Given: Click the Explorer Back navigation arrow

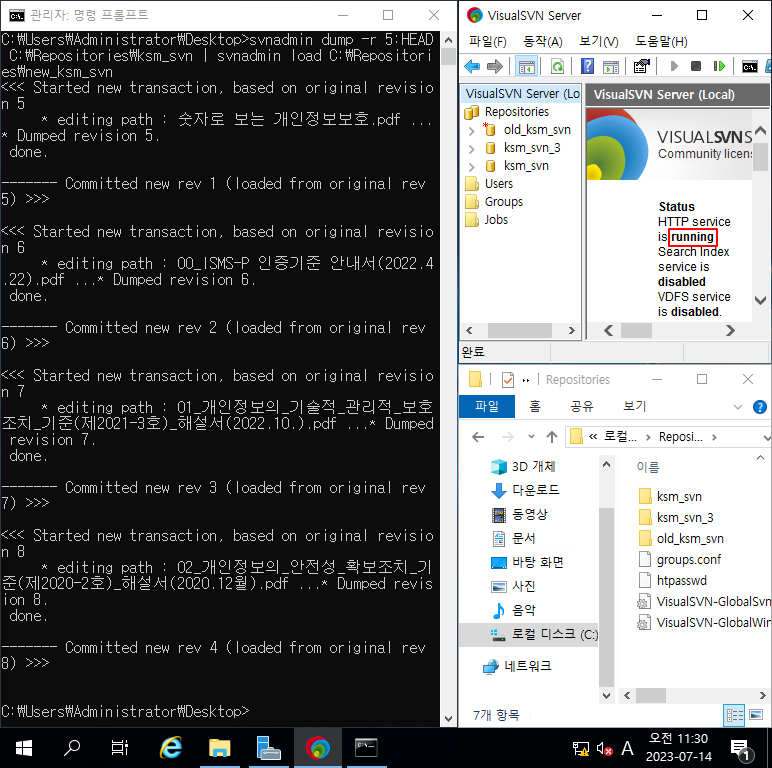Looking at the screenshot, I should 478,437.
